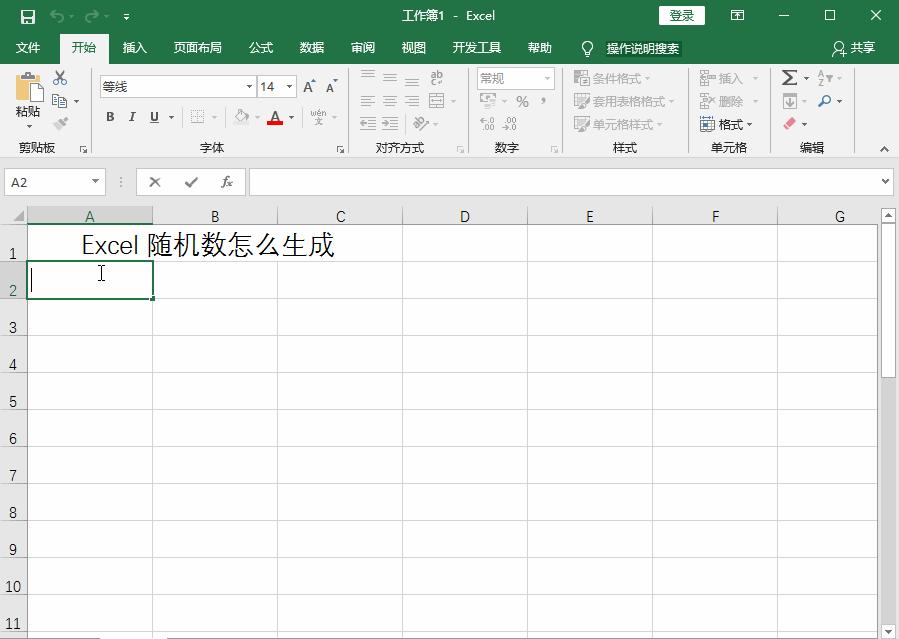
Task: Open the 文件 menu
Action: 28,48
